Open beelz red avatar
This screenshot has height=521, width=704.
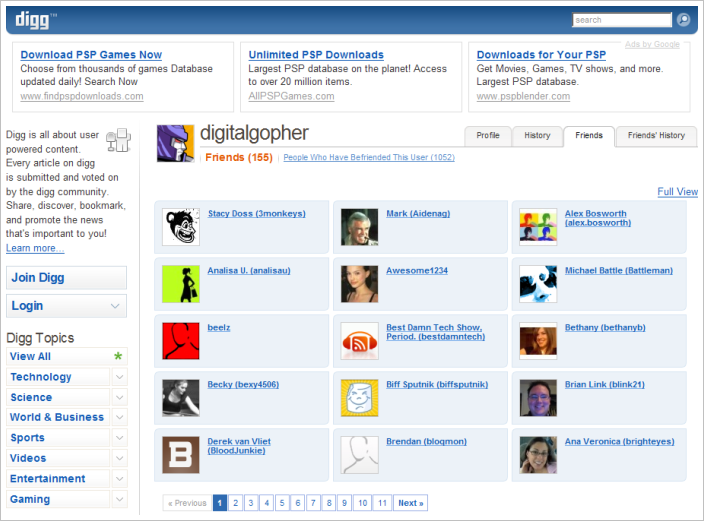(x=180, y=341)
